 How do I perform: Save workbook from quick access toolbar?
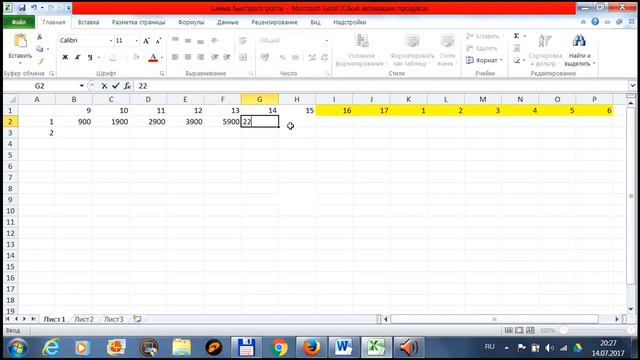point(21,8)
